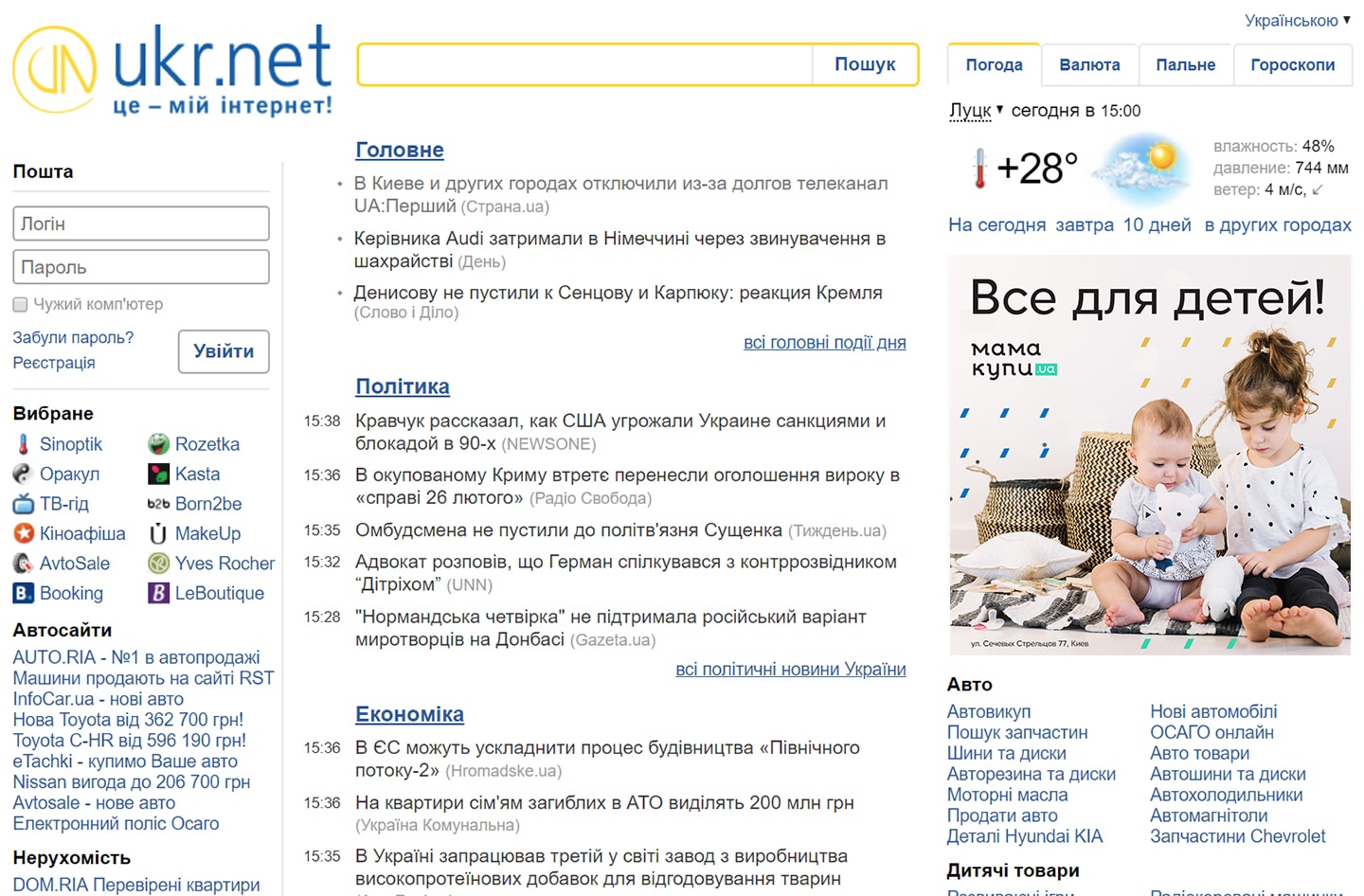Click the Kasta icon
Image resolution: width=1364 pixels, height=896 pixels.
click(158, 474)
